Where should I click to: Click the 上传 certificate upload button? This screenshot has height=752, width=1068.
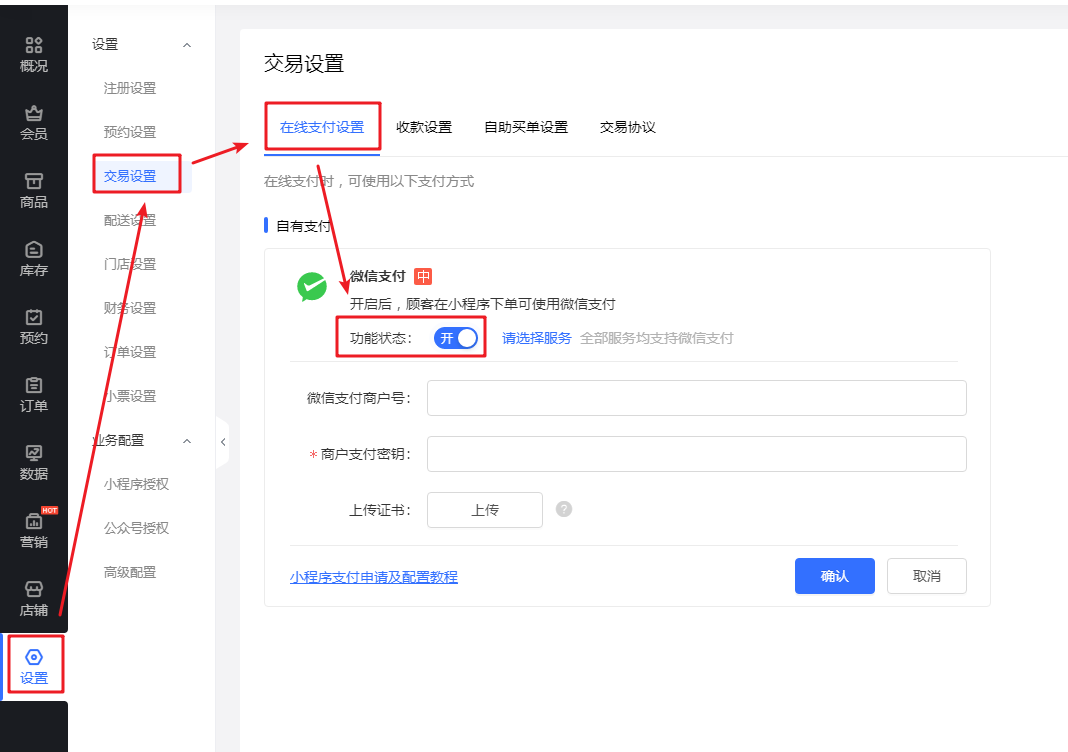[485, 510]
